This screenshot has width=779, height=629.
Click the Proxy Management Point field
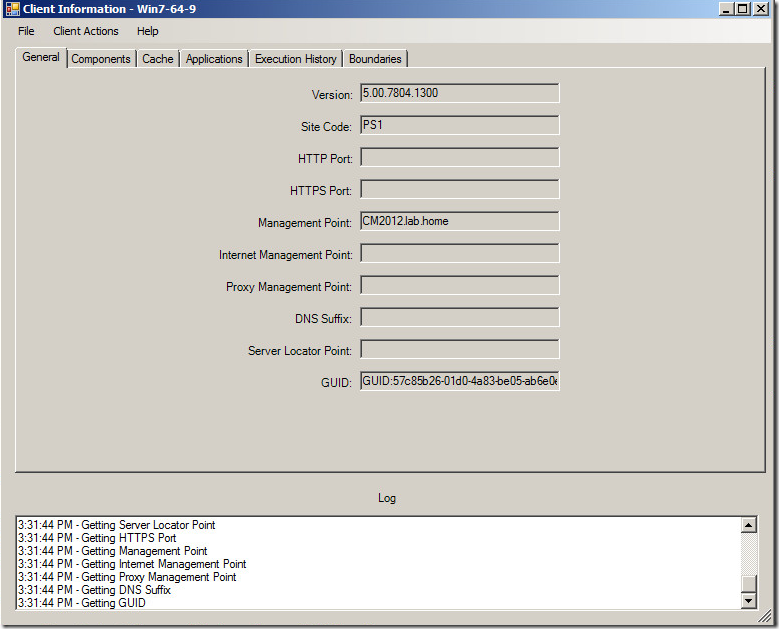(460, 285)
